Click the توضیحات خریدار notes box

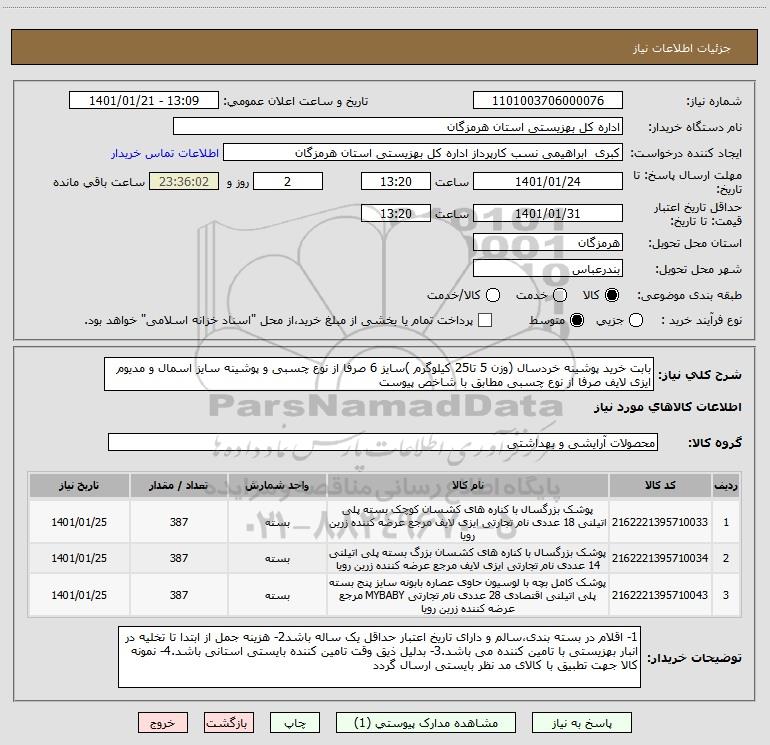(x=380, y=657)
